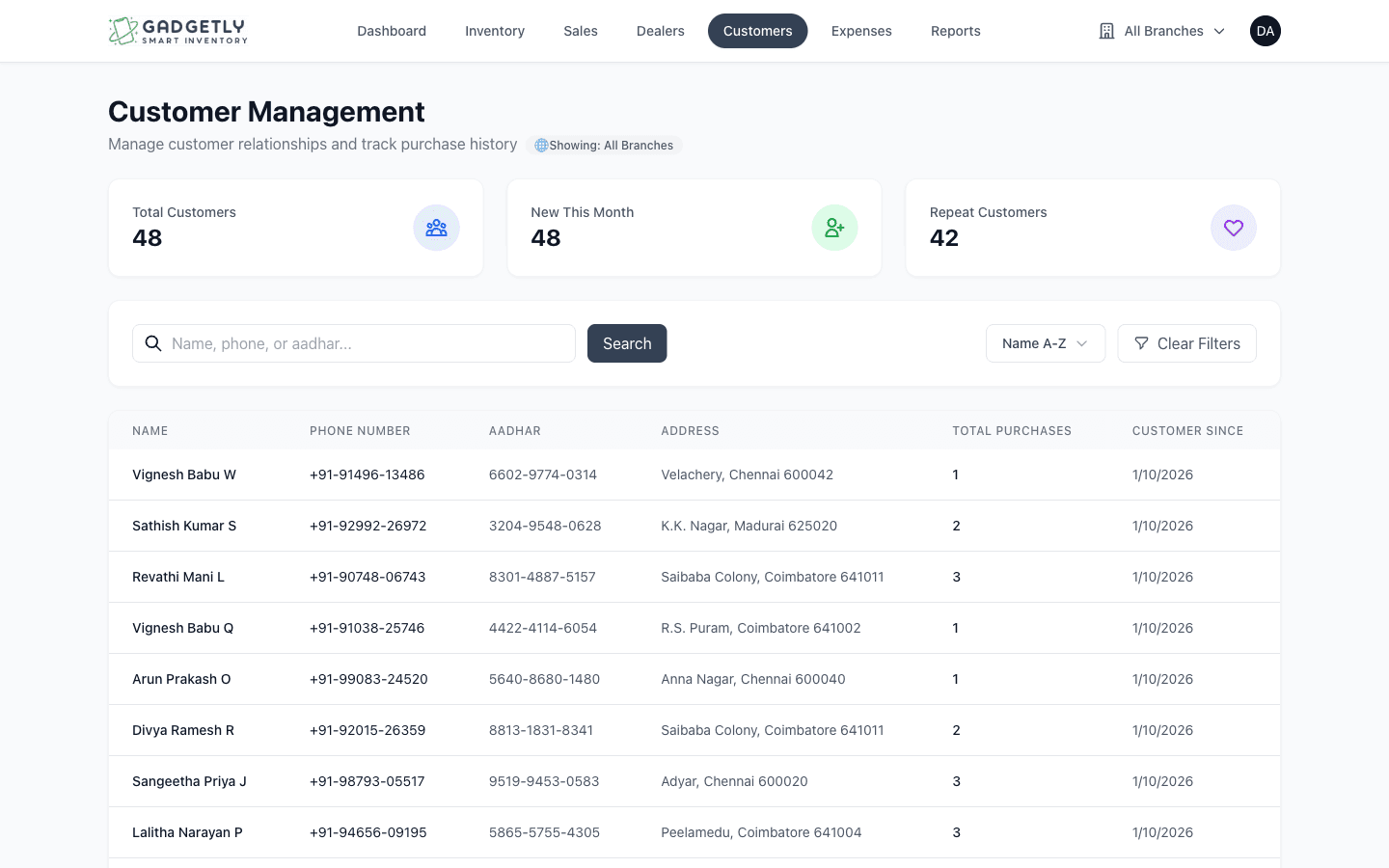
Task: Click address Velachery, Chennai 600042
Action: [748, 475]
